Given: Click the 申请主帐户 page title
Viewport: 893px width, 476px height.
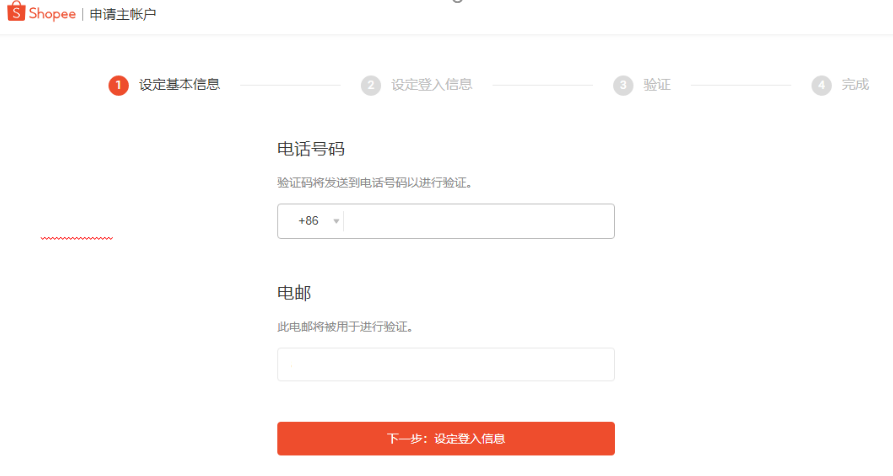Looking at the screenshot, I should (x=123, y=14).
